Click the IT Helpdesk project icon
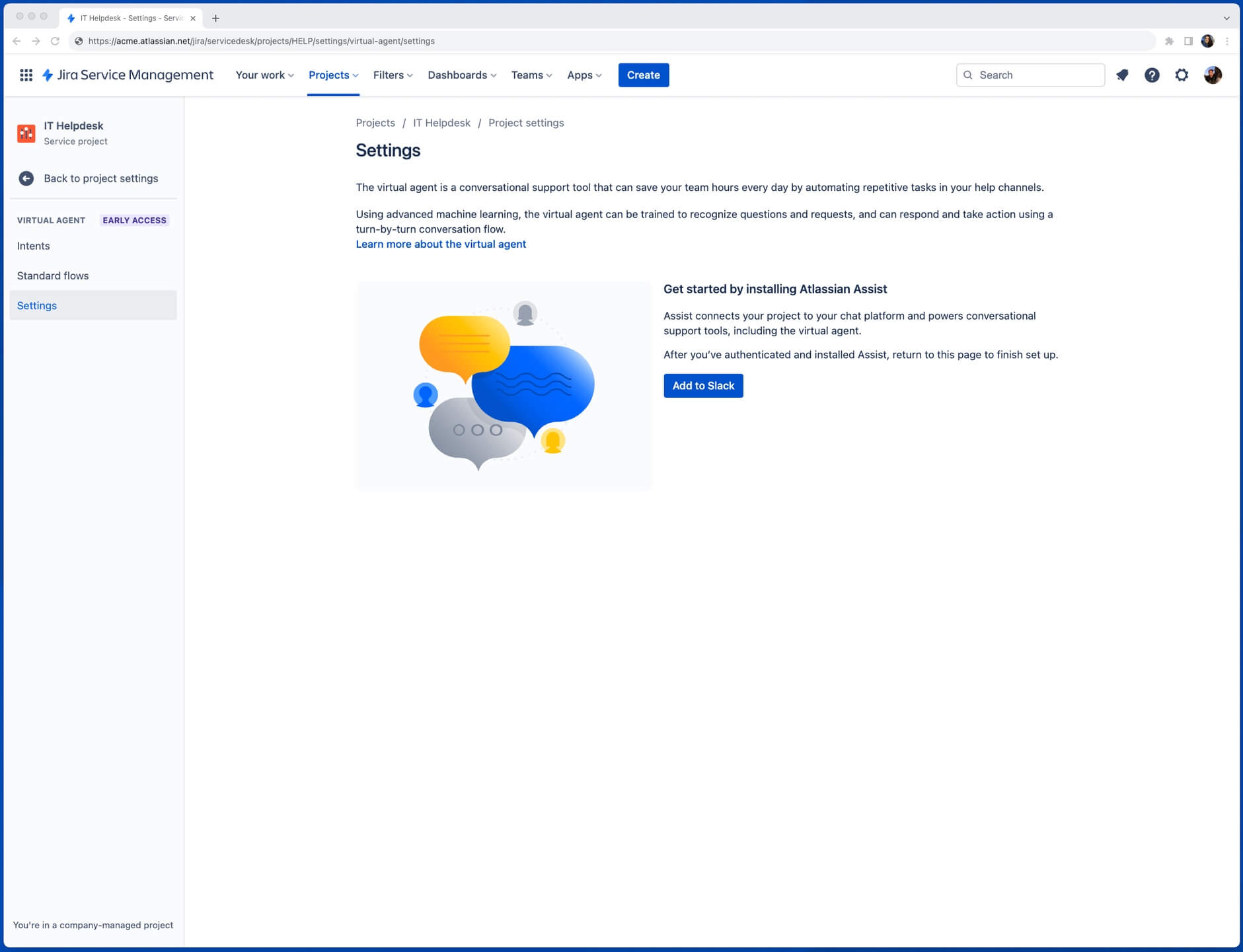This screenshot has width=1243, height=952. click(26, 133)
